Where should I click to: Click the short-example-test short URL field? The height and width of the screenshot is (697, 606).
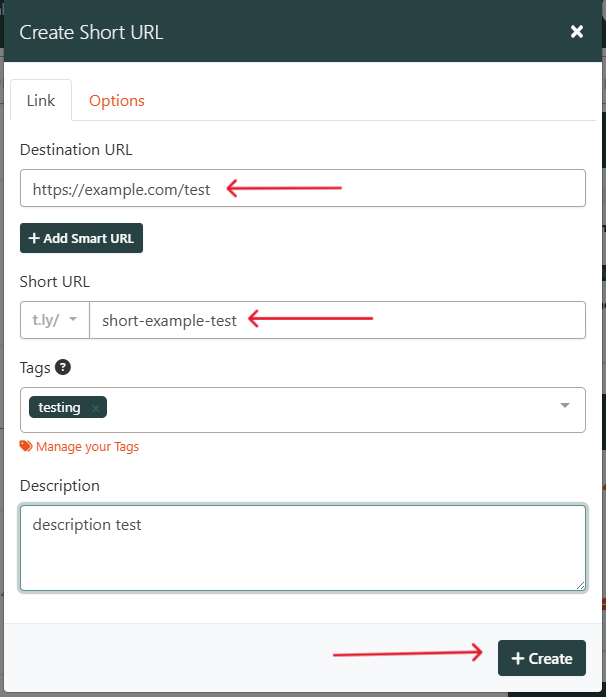coord(337,320)
